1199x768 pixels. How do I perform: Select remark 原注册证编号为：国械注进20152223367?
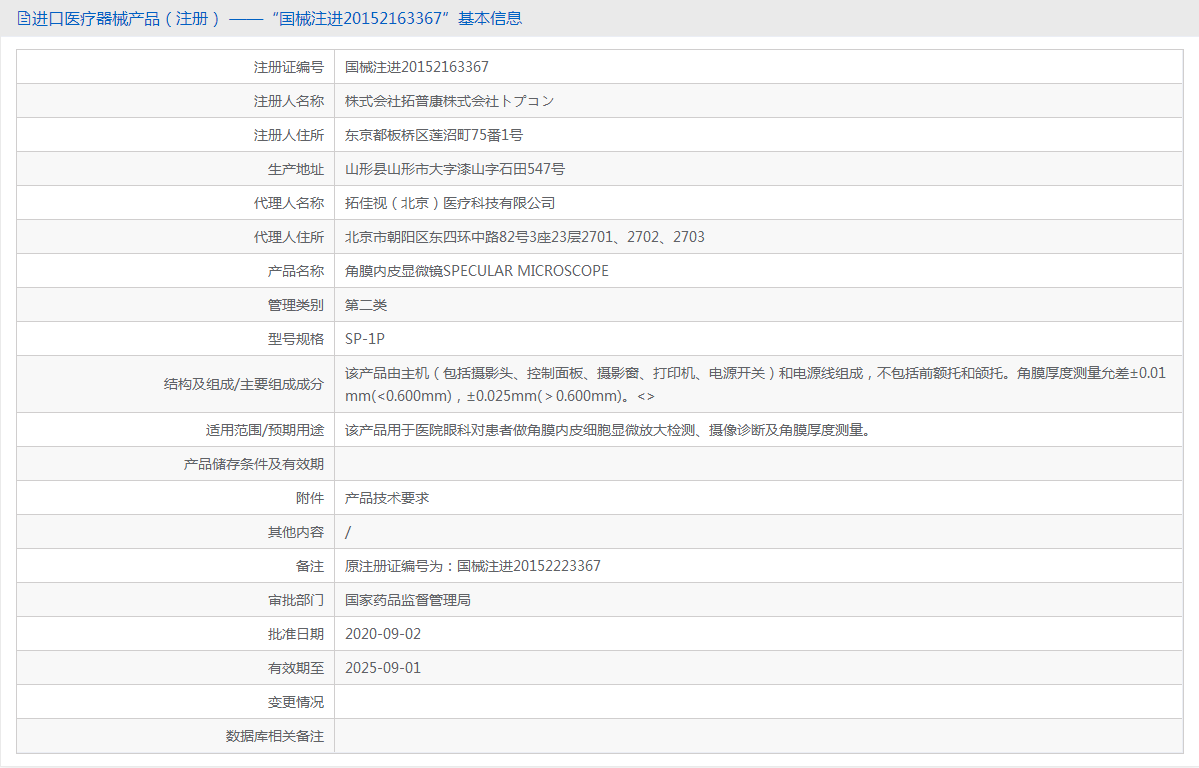[x=473, y=566]
